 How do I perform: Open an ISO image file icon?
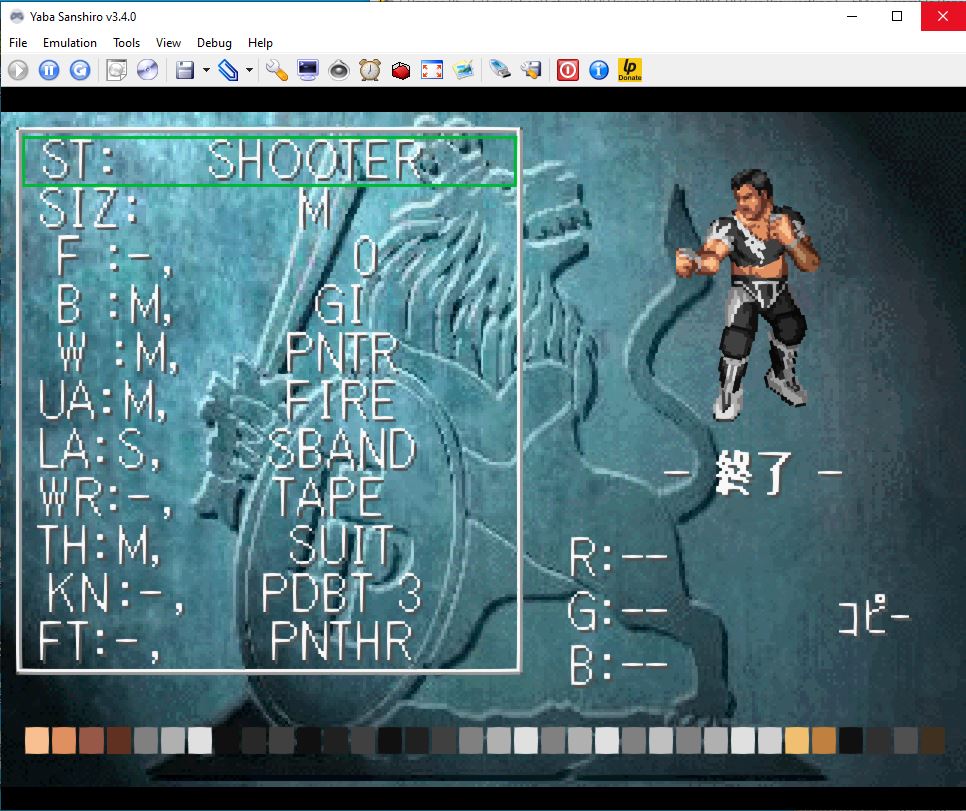click(x=116, y=70)
